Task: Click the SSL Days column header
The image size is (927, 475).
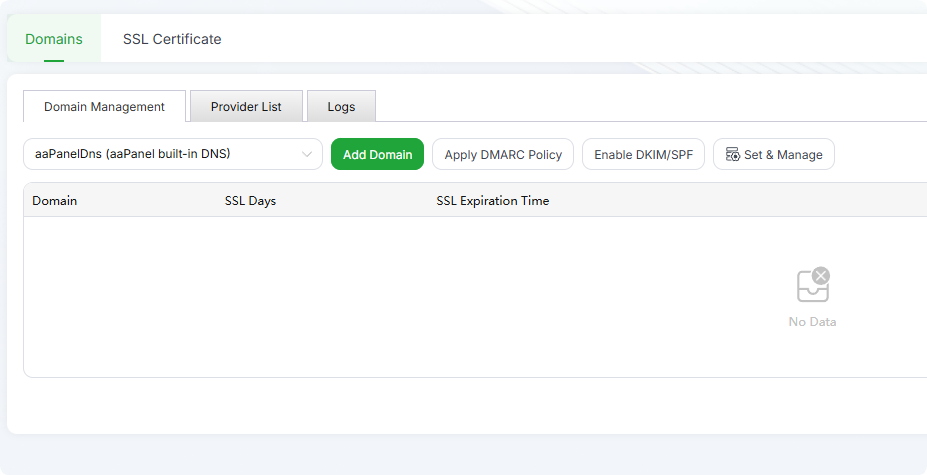Action: 250,201
